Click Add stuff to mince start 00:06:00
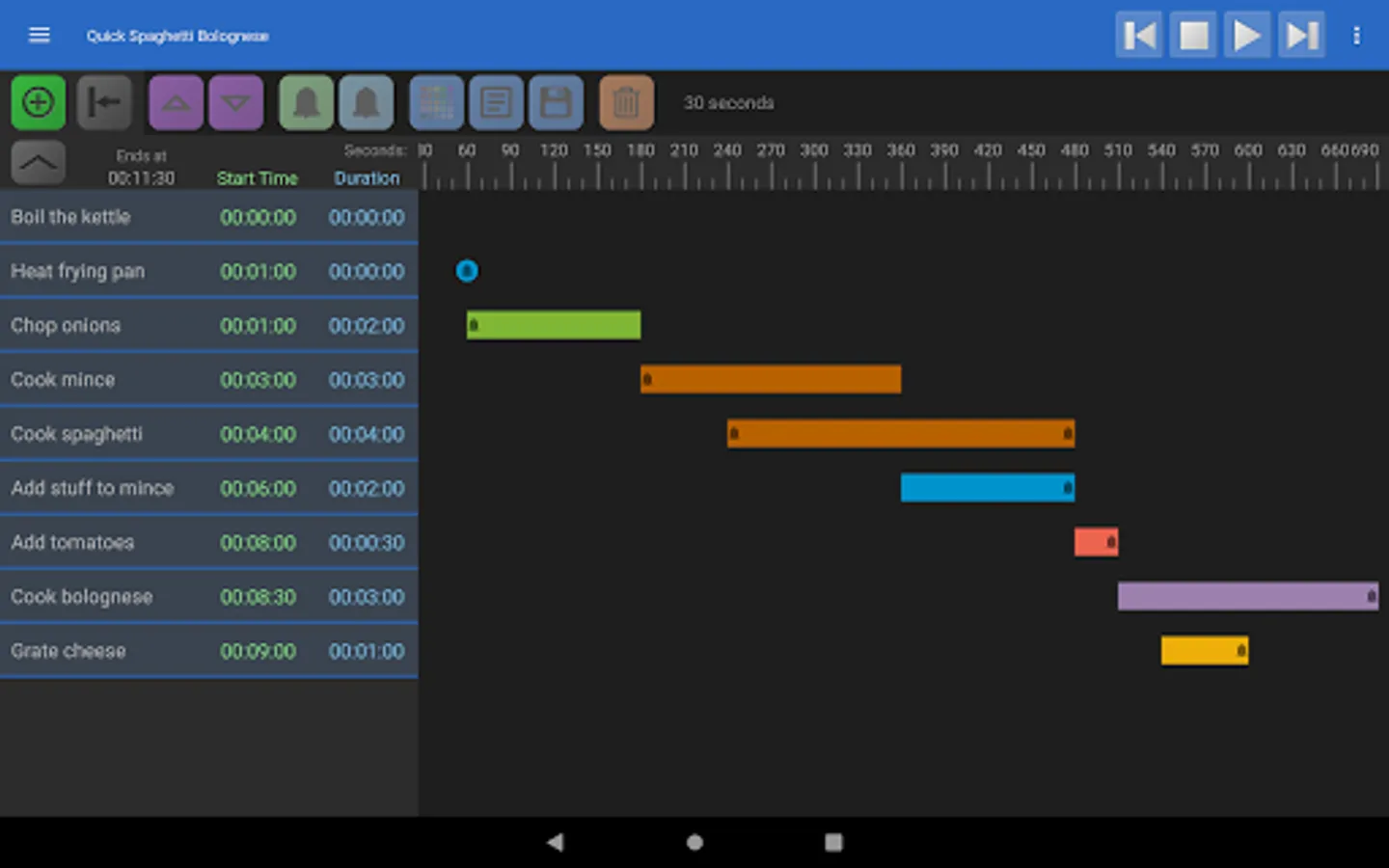Screen dimensions: 1389x868 tap(258, 489)
